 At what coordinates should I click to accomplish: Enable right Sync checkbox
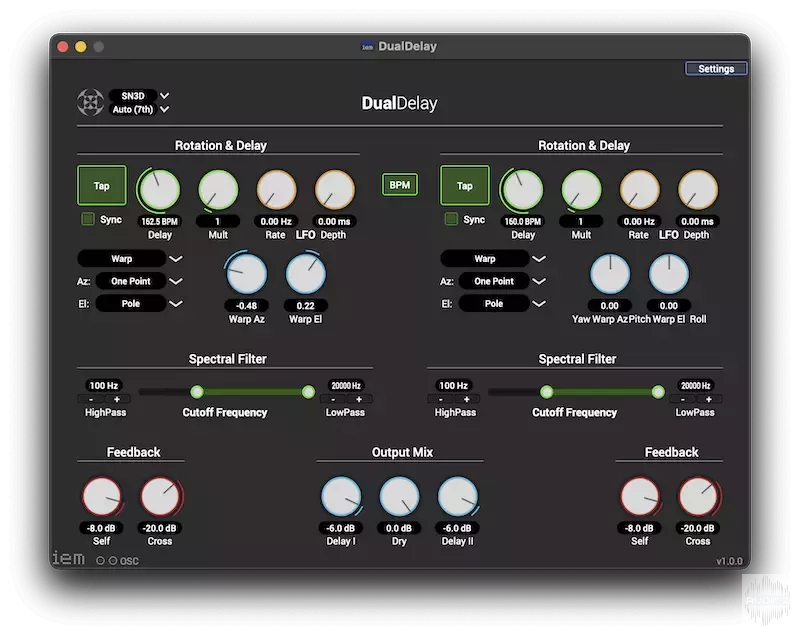click(451, 219)
